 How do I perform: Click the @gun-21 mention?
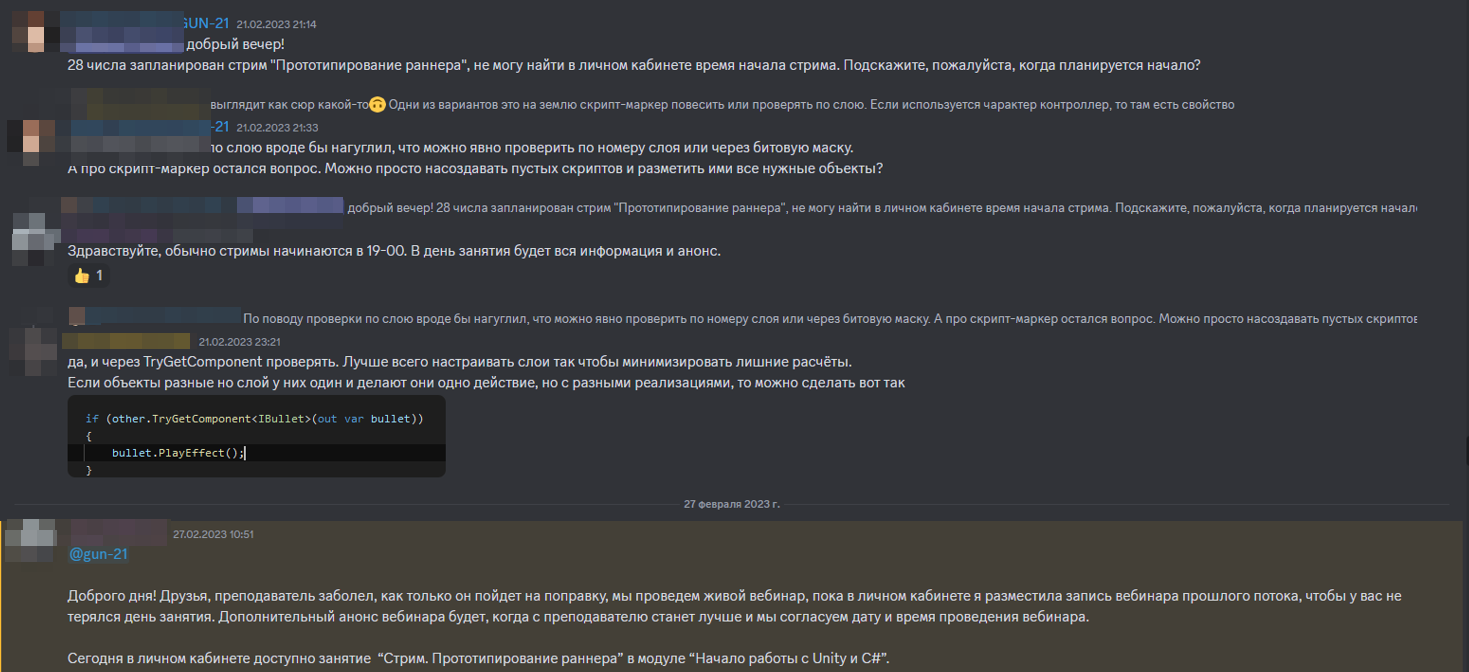pyautogui.click(x=98, y=554)
